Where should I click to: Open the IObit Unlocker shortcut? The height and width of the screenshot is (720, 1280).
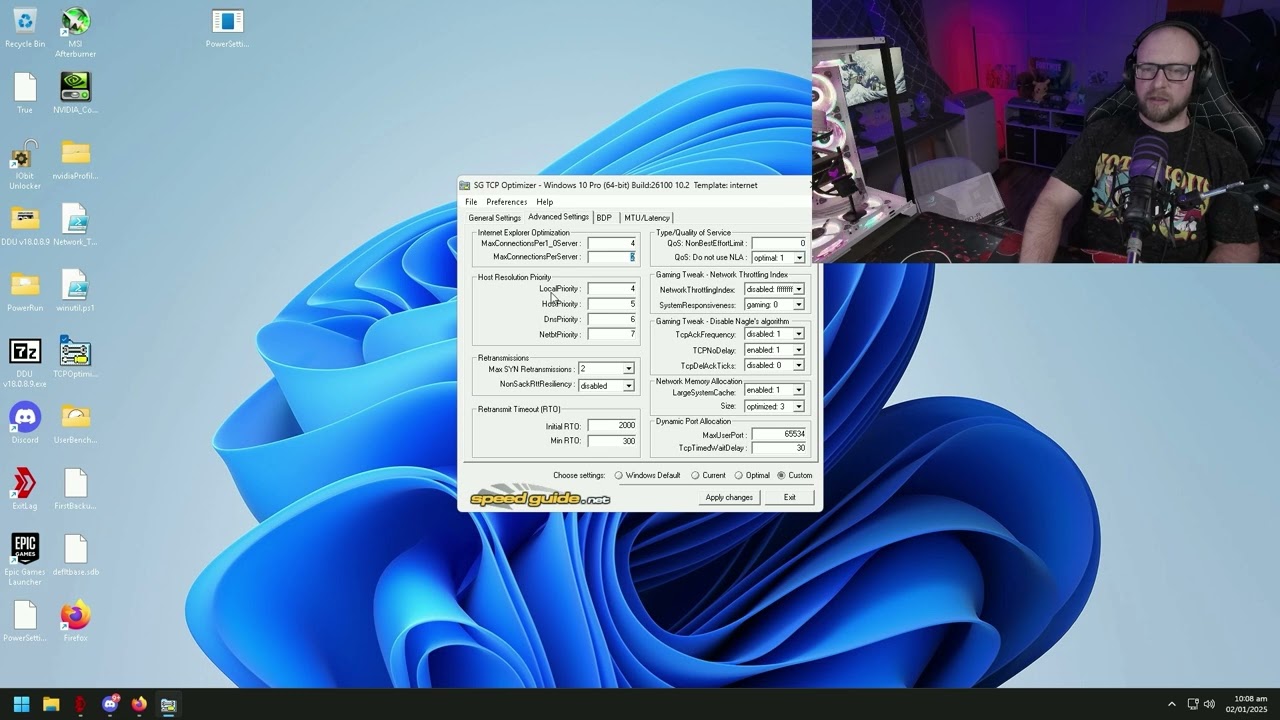[25, 165]
